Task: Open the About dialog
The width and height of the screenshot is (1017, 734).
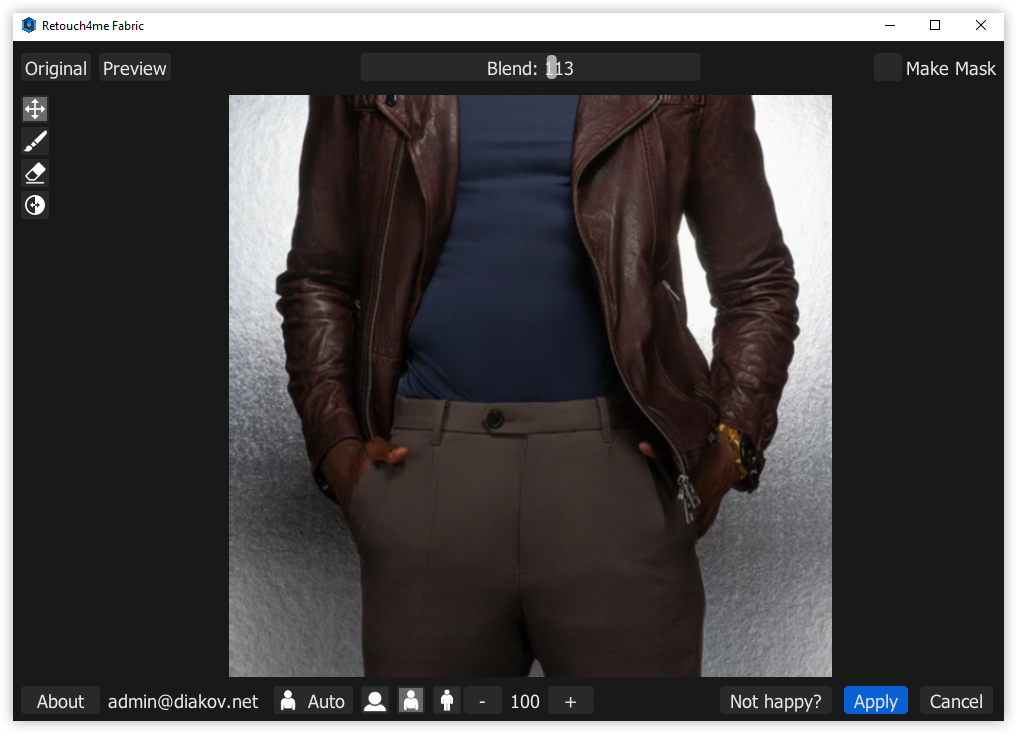Action: pyautogui.click(x=60, y=701)
